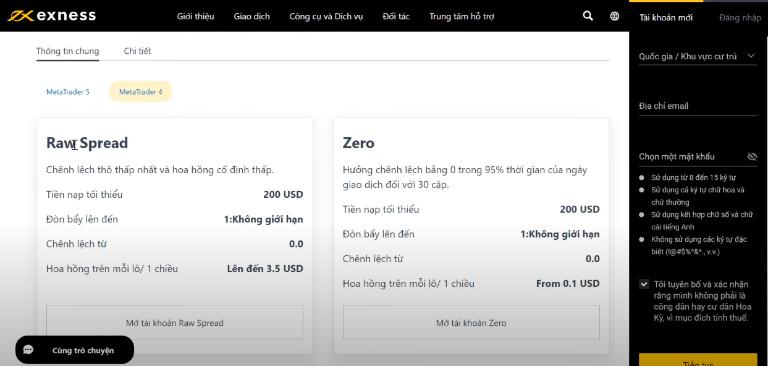
Task: Switch to Chi tiết tab
Action: (x=138, y=51)
